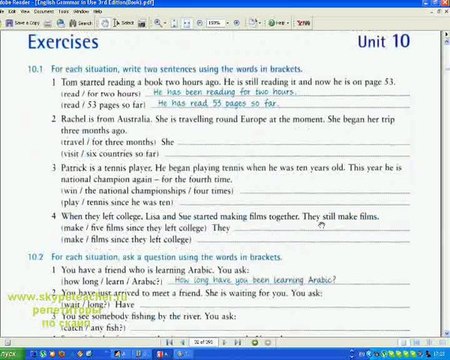Open the View menu
The height and width of the screenshot is (360, 450).
point(25,11)
